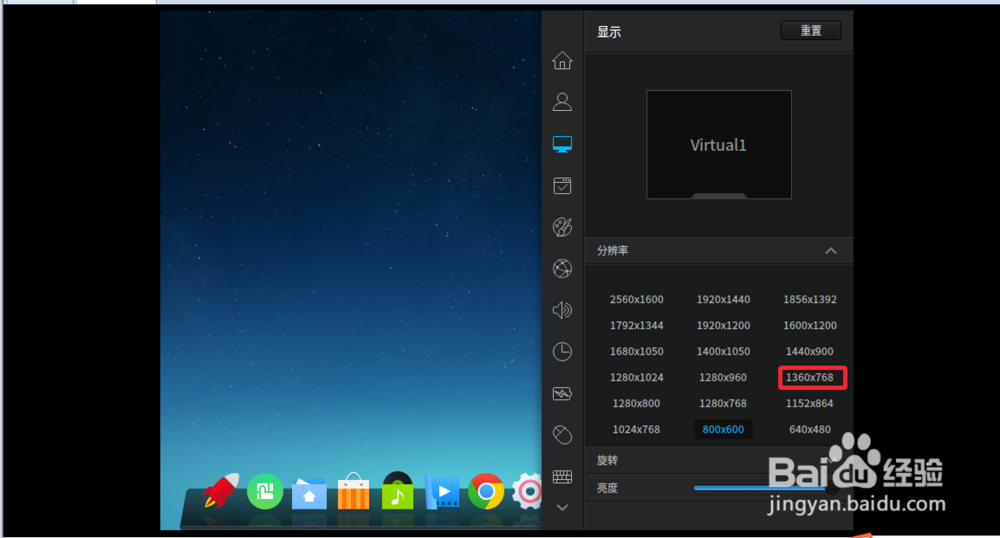Screen dimensions: 1000x538
Task: Choose resolution 2560x1600
Action: (x=636, y=300)
